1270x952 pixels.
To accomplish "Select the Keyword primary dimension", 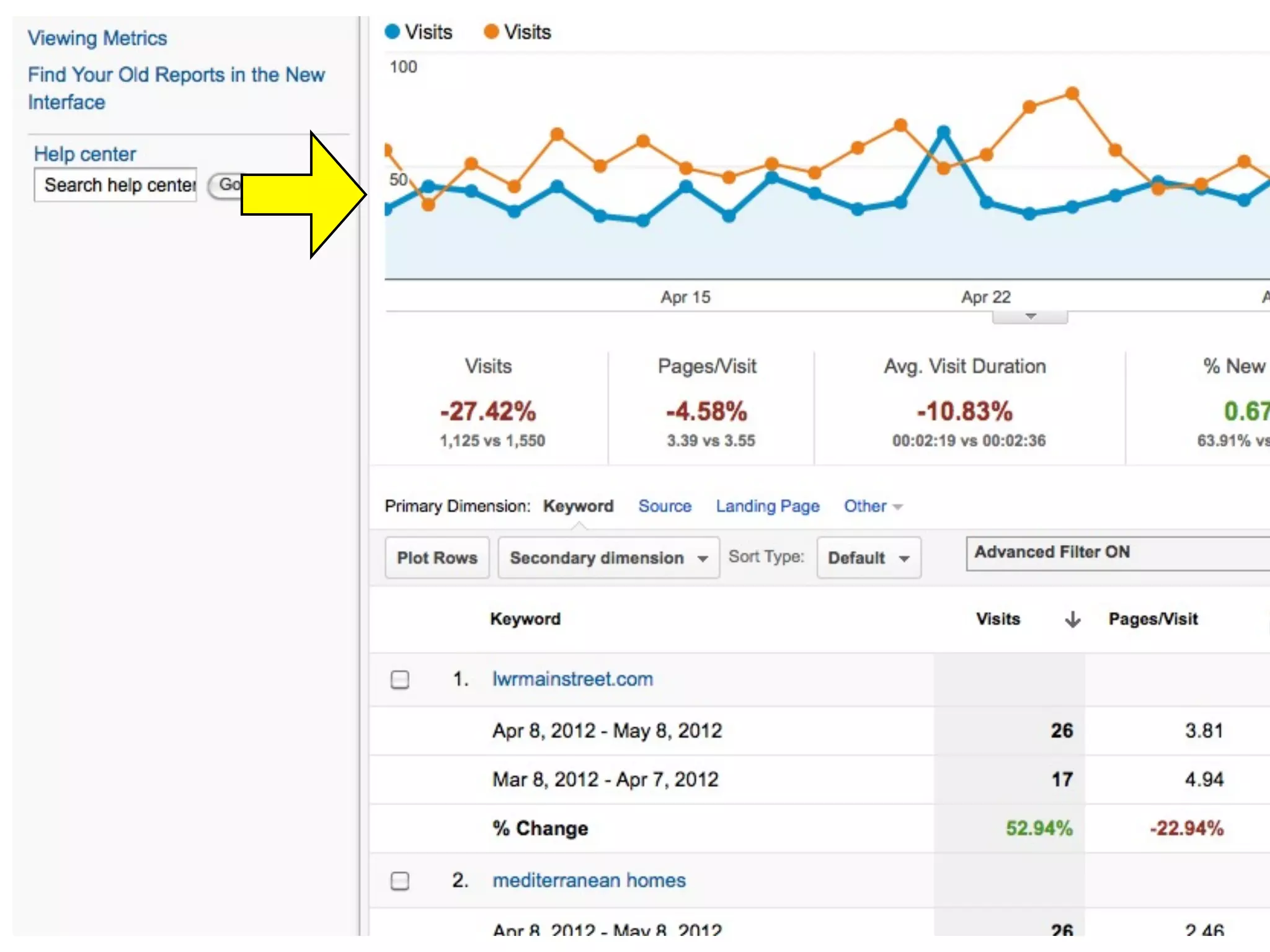I will coord(578,506).
